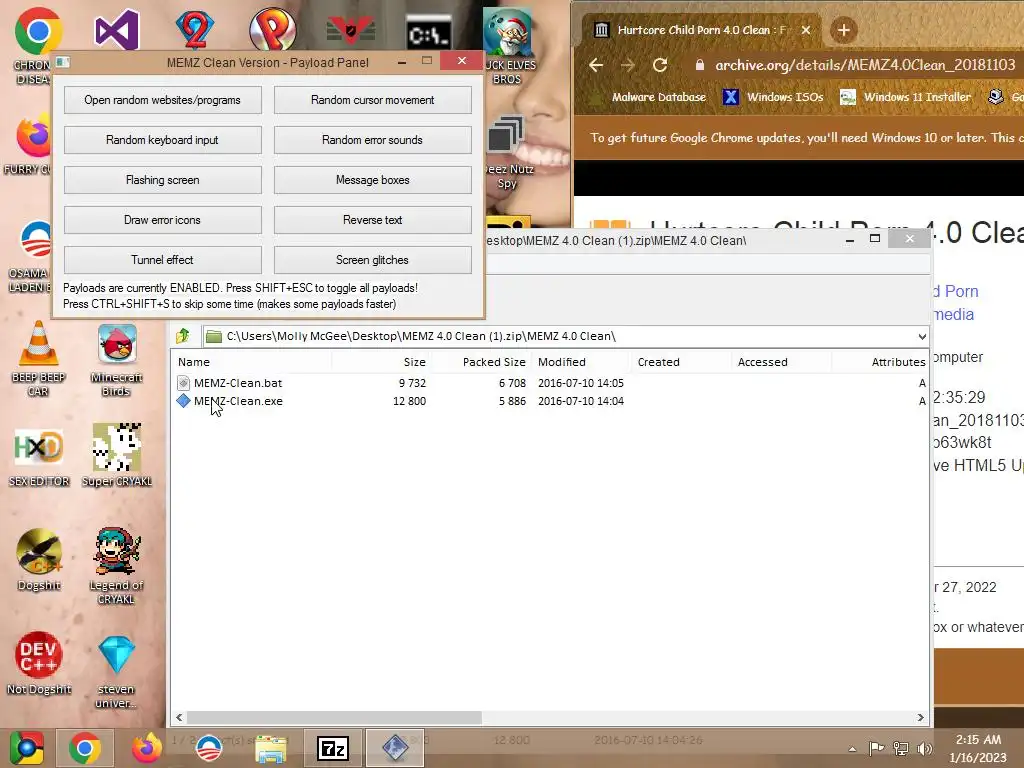Open the "Windows 11 Installer" bookmark
The width and height of the screenshot is (1024, 768).
click(x=905, y=97)
